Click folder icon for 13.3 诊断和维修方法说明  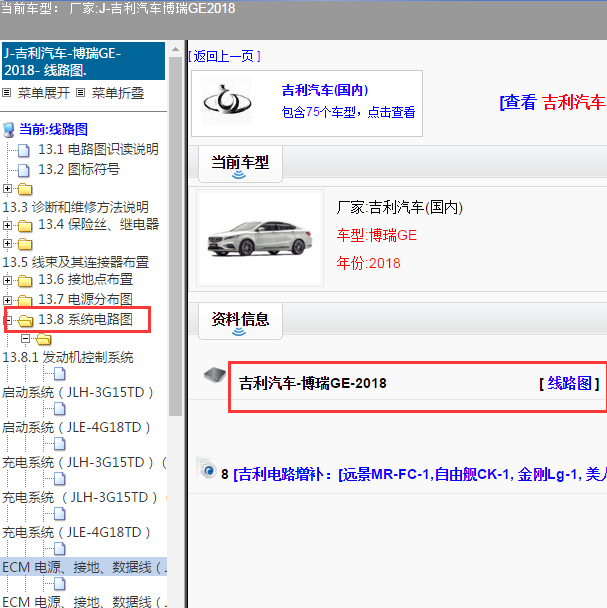(25, 190)
